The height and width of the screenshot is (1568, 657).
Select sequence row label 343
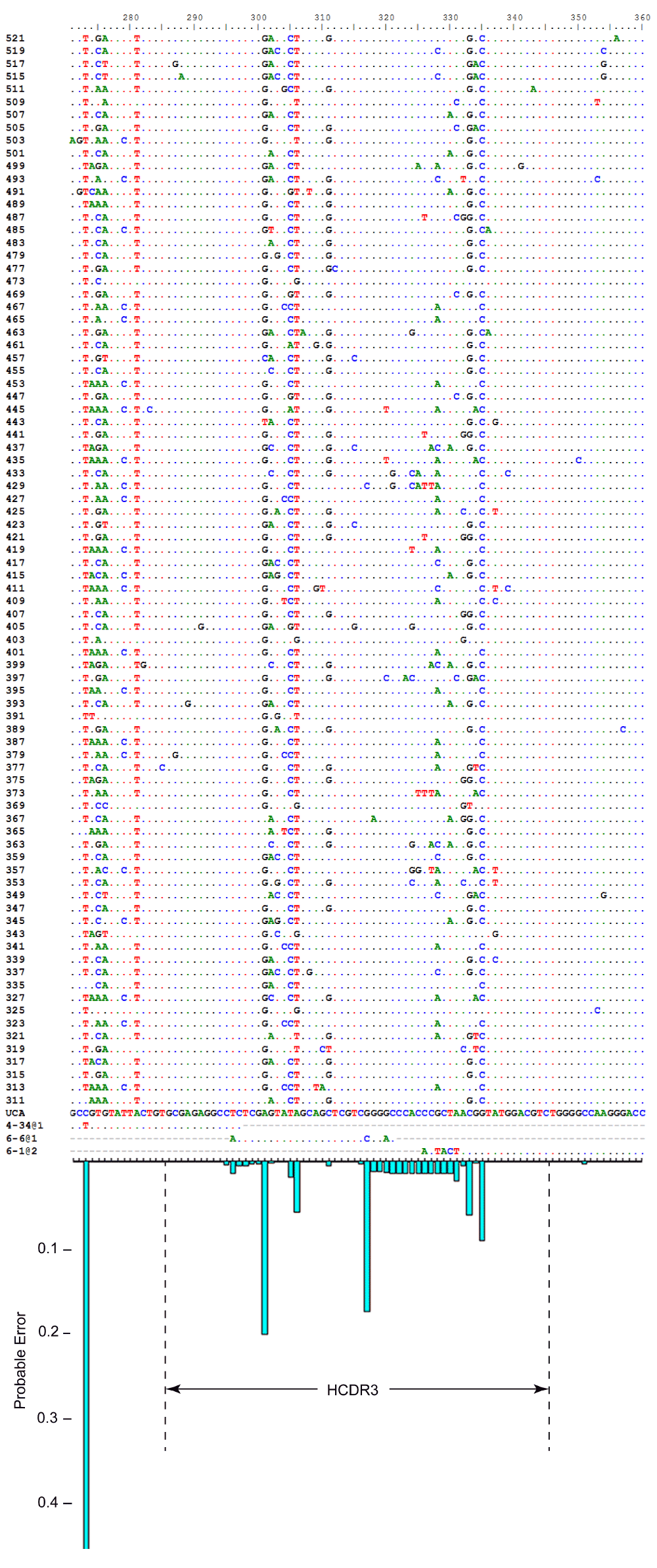(x=15, y=934)
